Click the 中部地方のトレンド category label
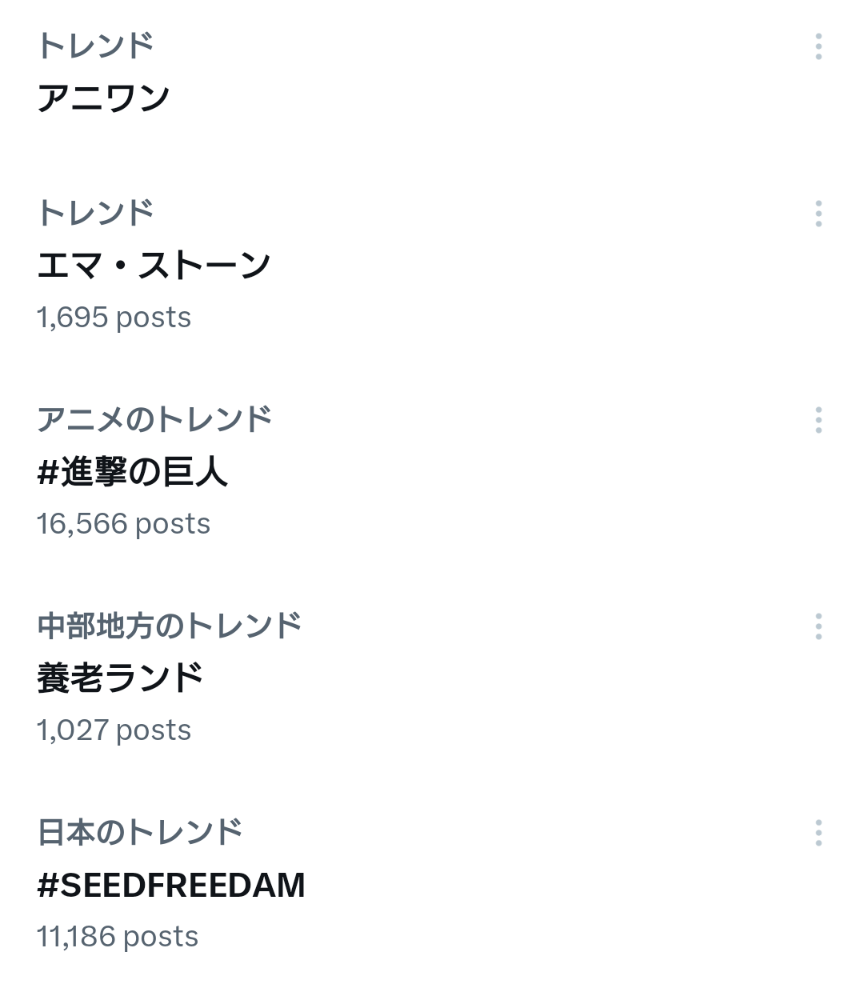The width and height of the screenshot is (864, 991). [169, 626]
